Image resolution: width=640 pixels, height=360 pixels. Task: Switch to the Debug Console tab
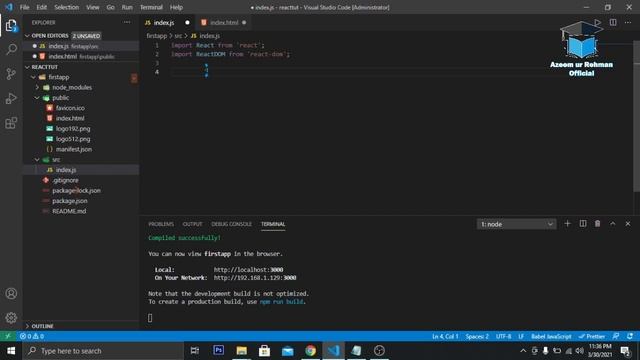click(231, 224)
